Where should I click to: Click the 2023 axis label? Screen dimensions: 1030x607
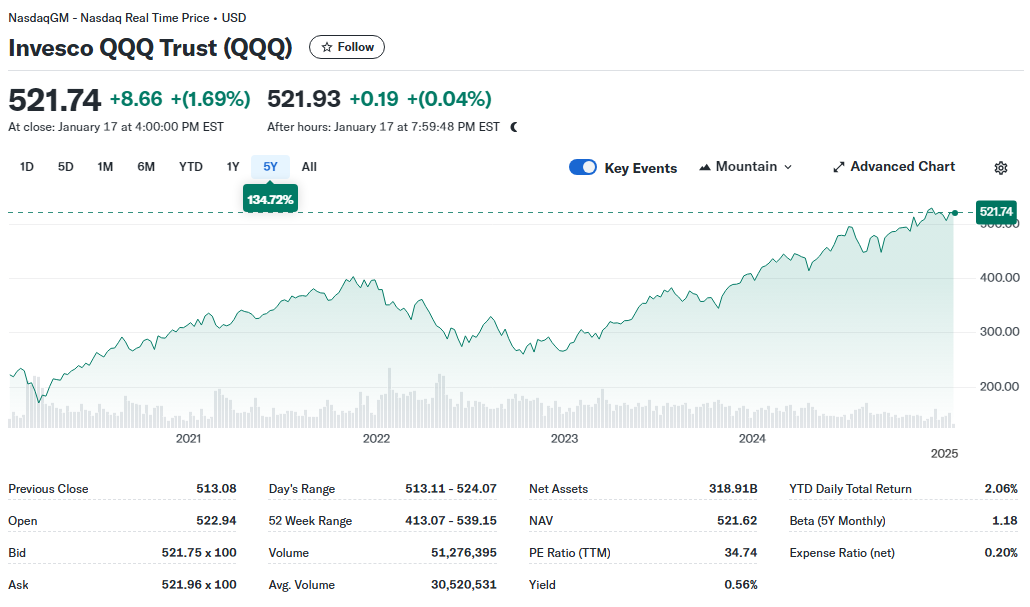(x=564, y=439)
